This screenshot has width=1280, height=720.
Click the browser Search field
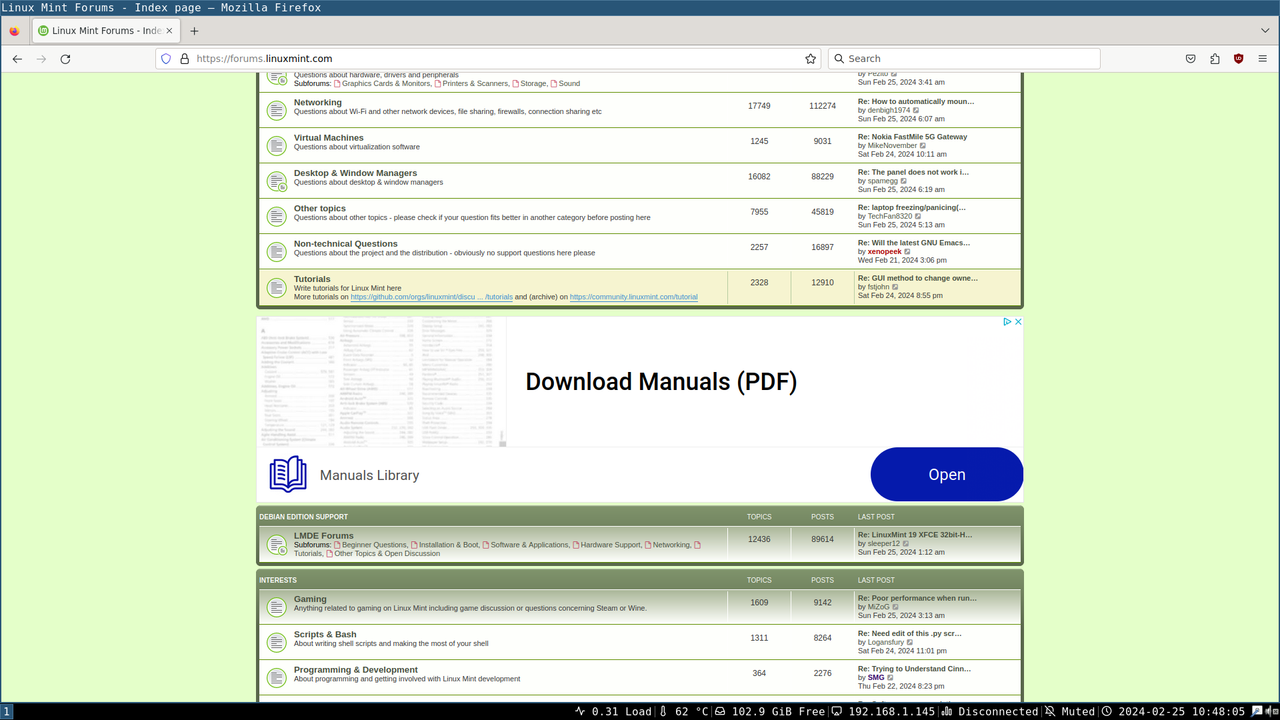964,59
